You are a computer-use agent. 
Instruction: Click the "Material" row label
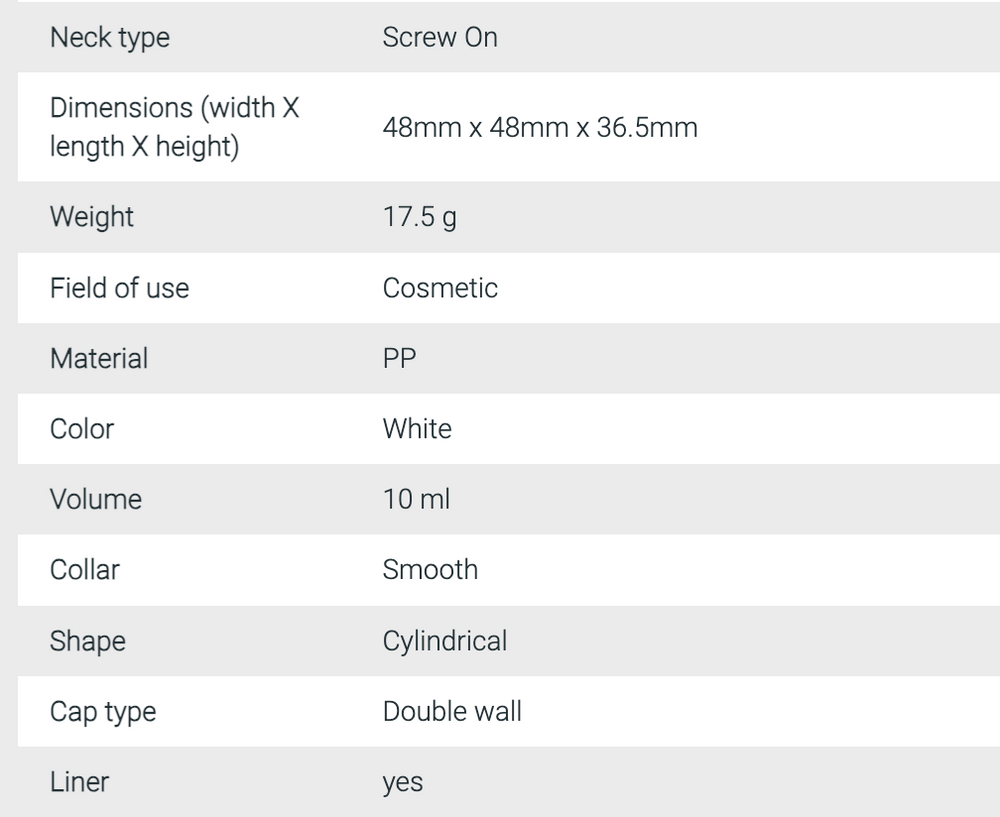(99, 358)
